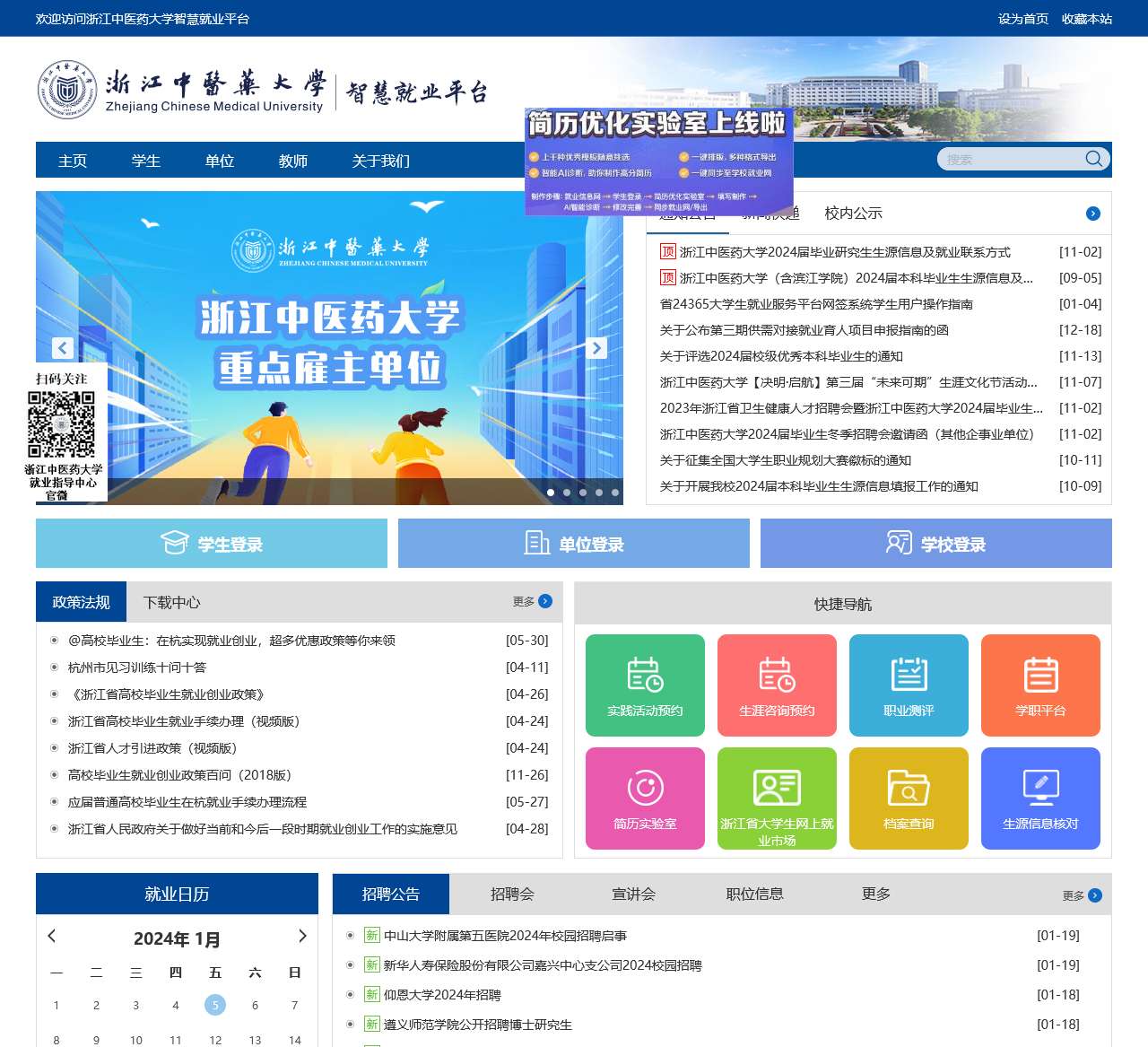Open the 主页 navigation menu
The height and width of the screenshot is (1047, 1148).
[x=73, y=161]
